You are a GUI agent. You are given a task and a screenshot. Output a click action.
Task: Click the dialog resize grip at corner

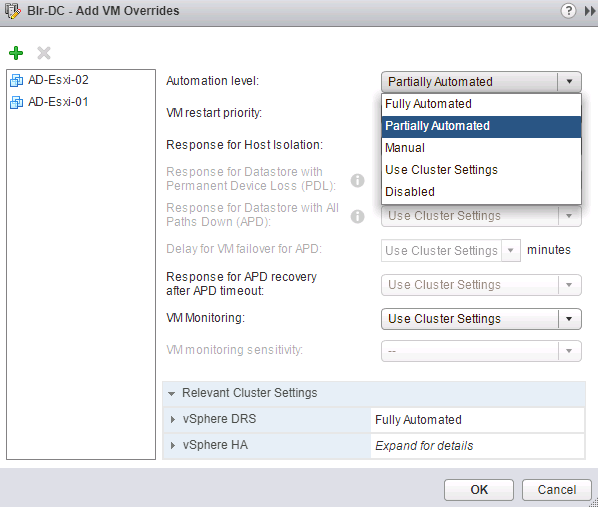(x=593, y=502)
